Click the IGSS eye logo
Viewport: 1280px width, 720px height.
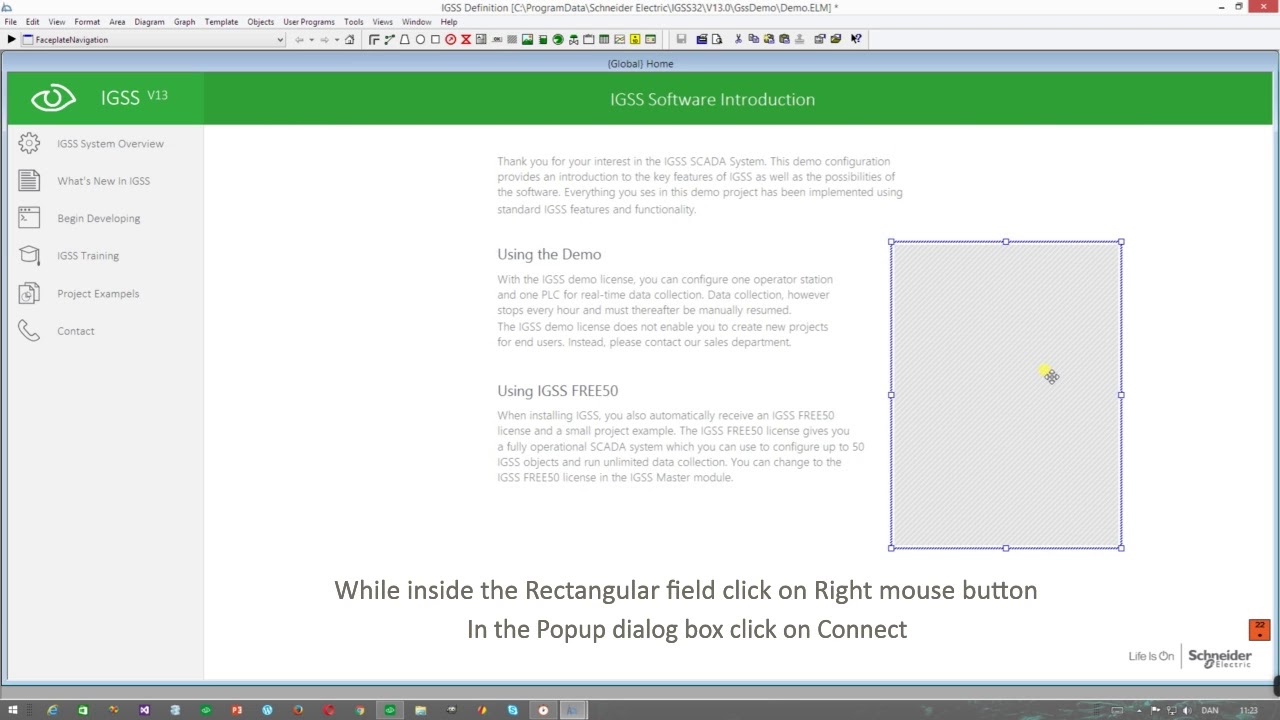pyautogui.click(x=53, y=98)
